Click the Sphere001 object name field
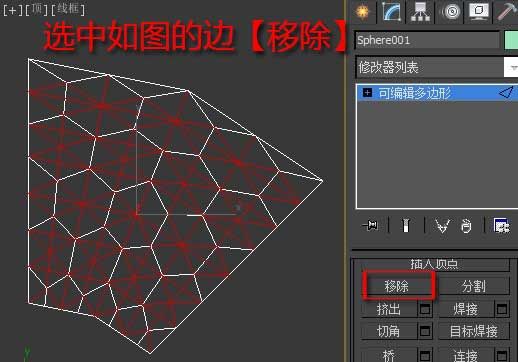The image size is (518, 362). pos(427,41)
